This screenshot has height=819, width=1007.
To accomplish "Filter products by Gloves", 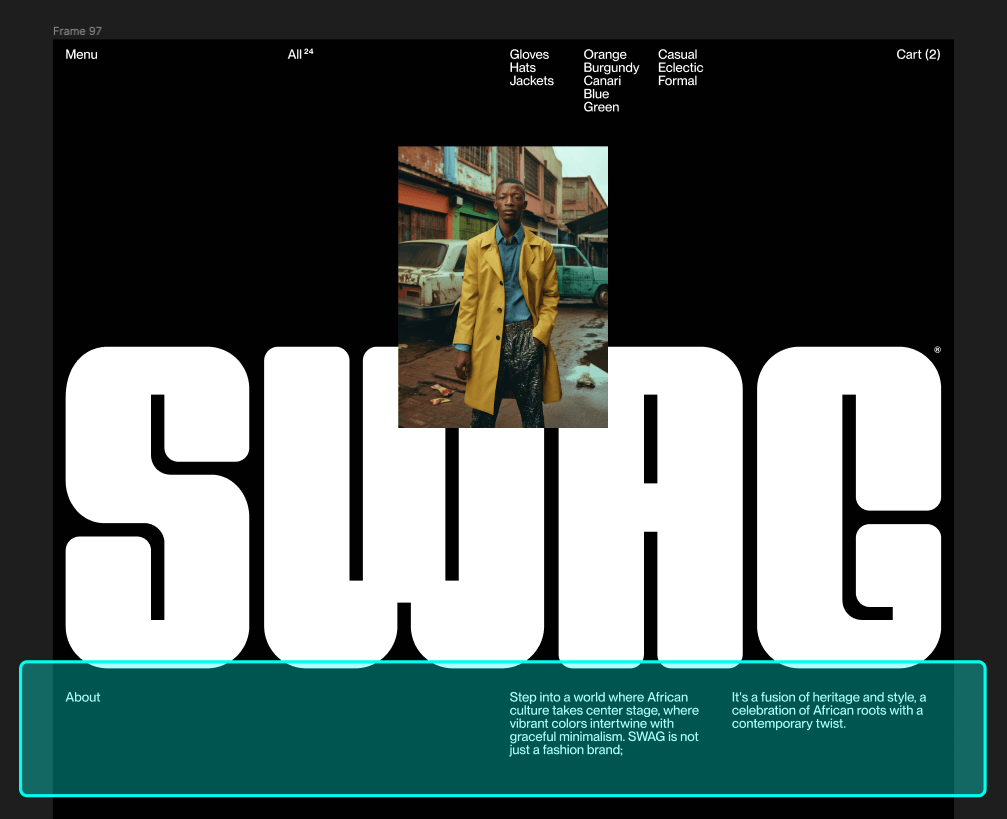I will click(x=529, y=54).
